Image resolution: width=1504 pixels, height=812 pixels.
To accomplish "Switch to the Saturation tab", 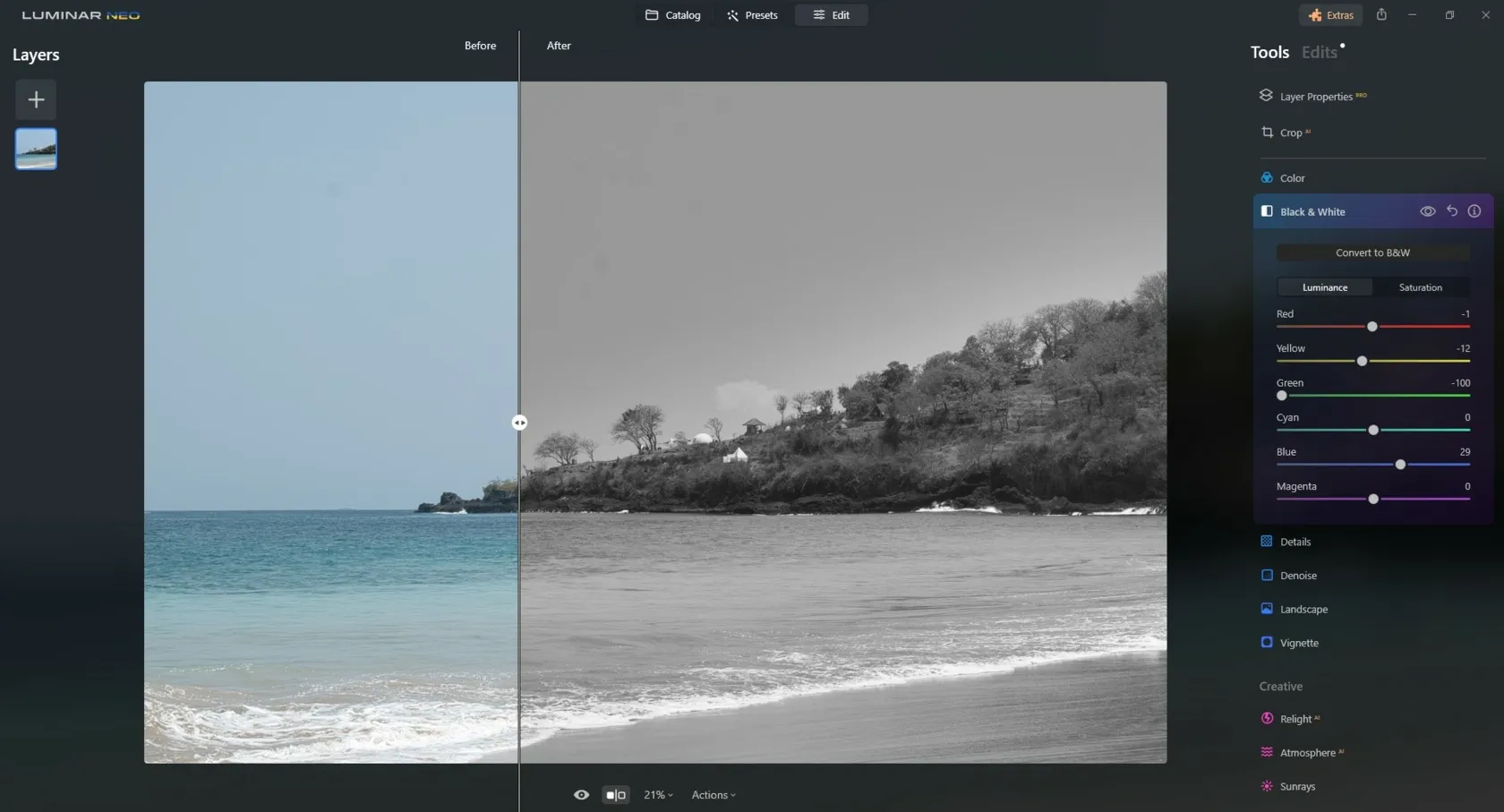I will [x=1420, y=287].
